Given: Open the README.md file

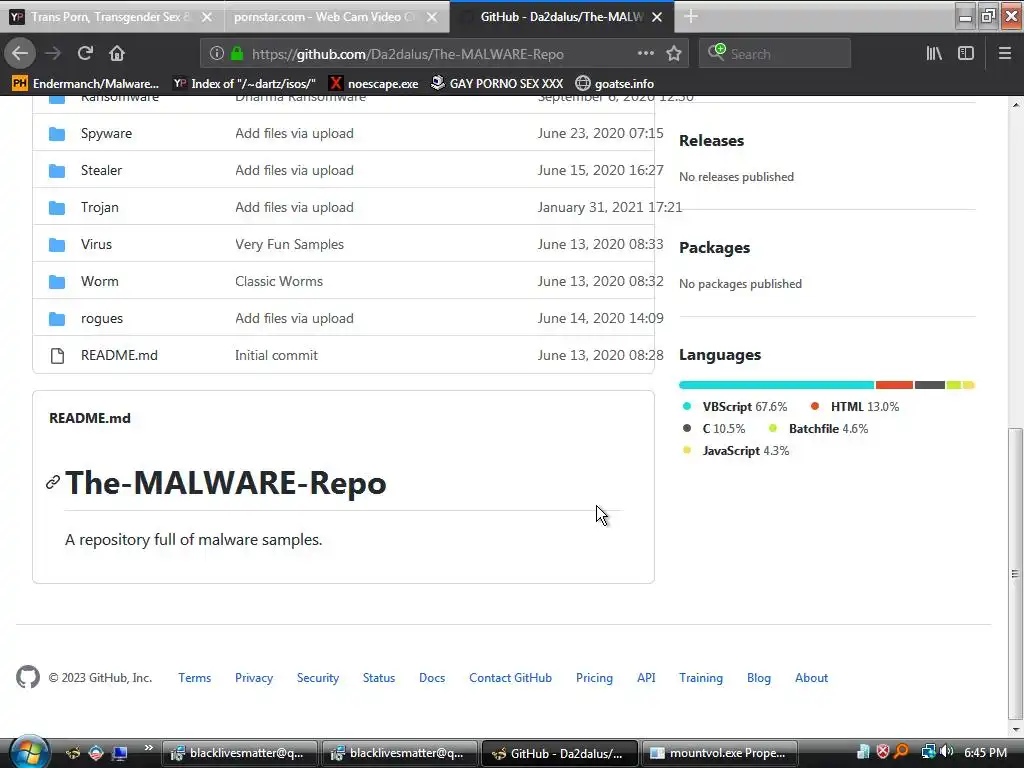Looking at the screenshot, I should (119, 355).
